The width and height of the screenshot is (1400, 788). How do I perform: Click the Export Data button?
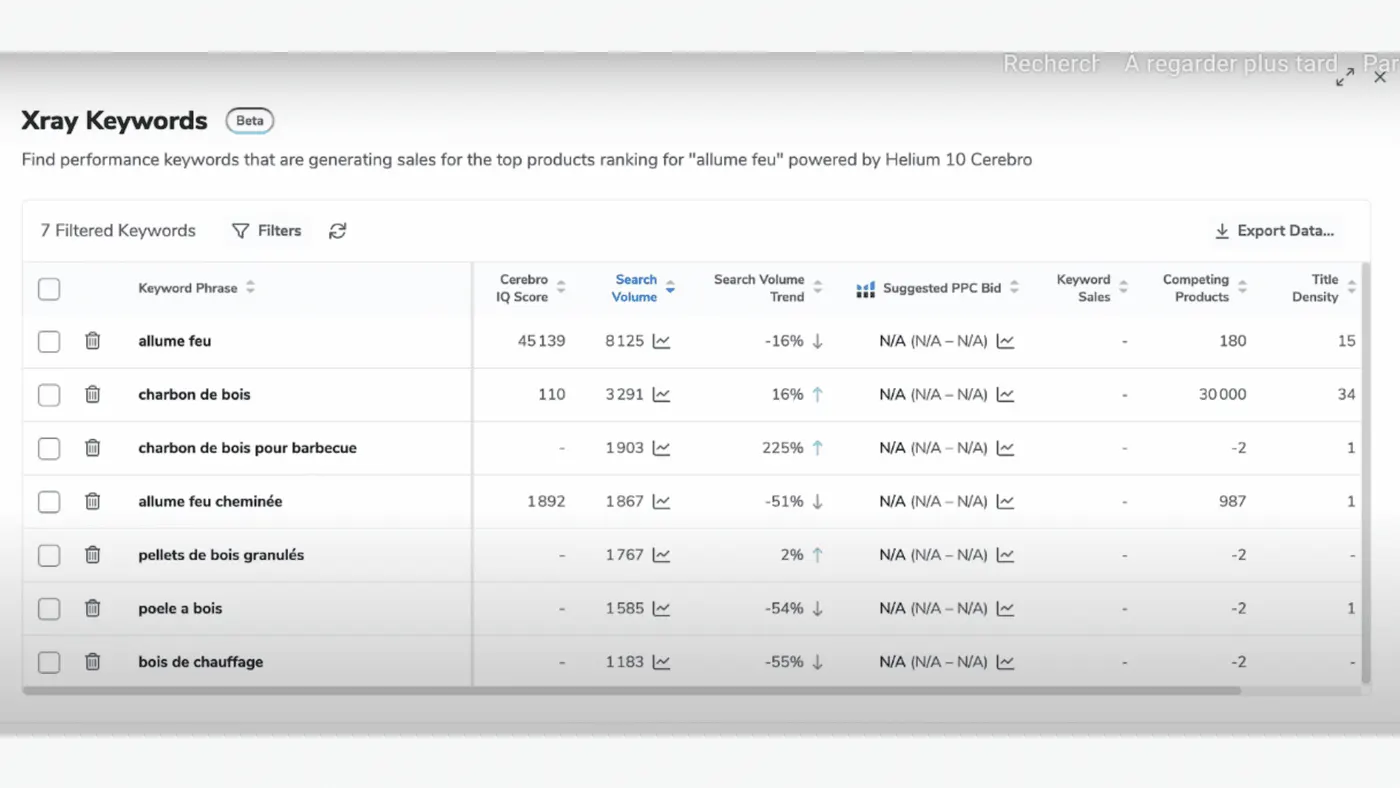(1275, 231)
